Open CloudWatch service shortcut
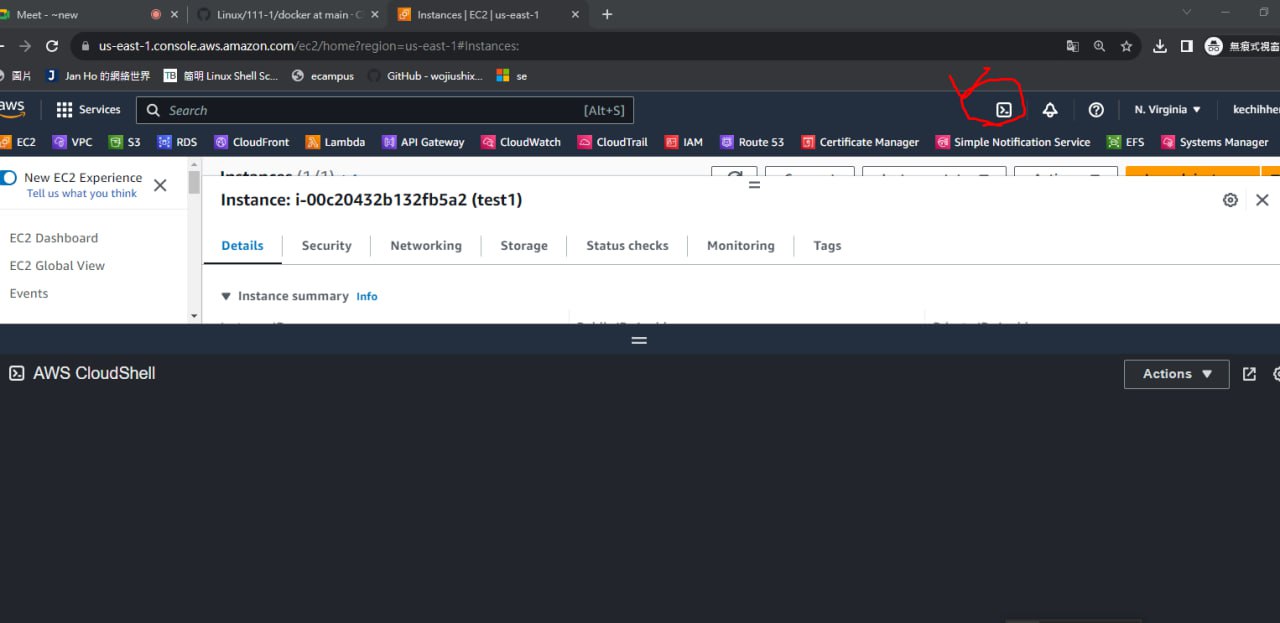The width and height of the screenshot is (1280, 623). tap(521, 142)
